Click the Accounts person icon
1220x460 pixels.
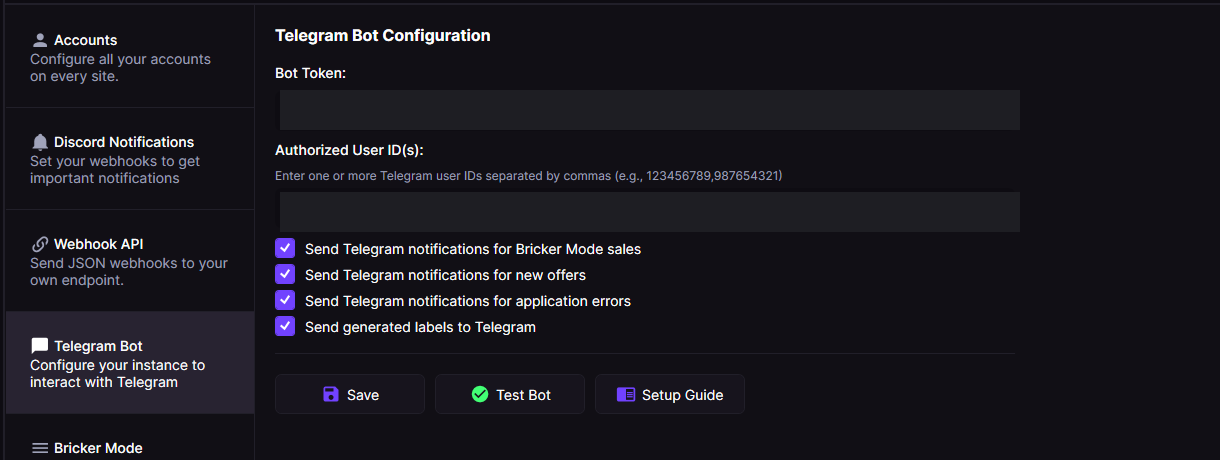40,40
